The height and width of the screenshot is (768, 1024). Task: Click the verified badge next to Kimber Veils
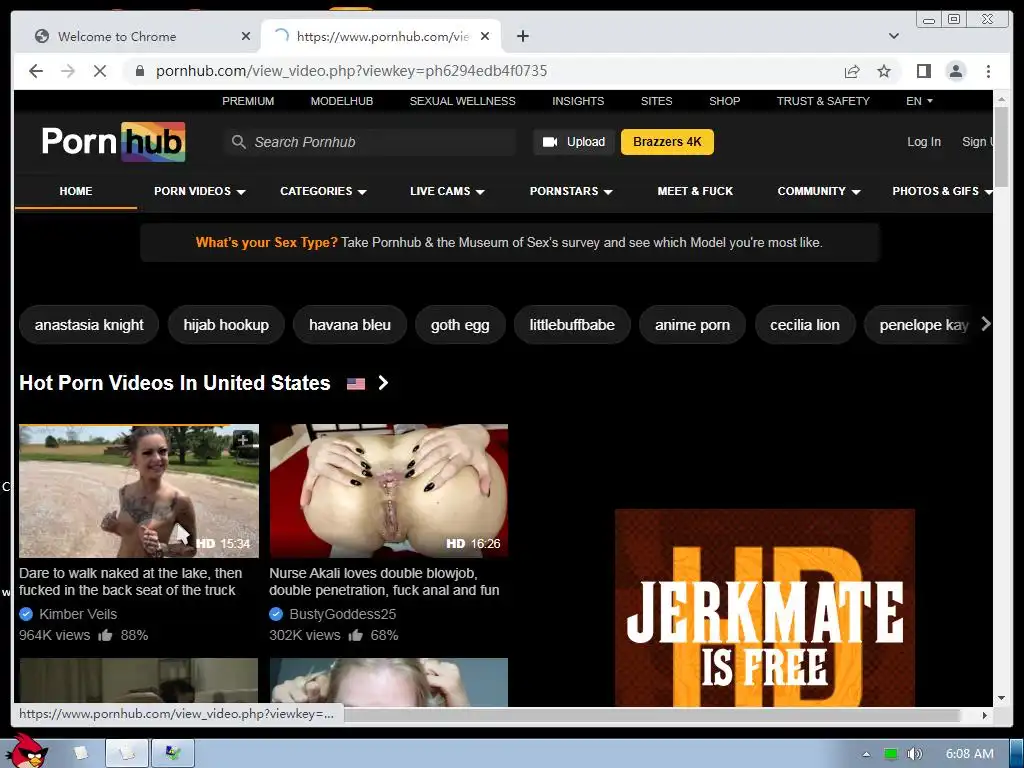pos(26,614)
